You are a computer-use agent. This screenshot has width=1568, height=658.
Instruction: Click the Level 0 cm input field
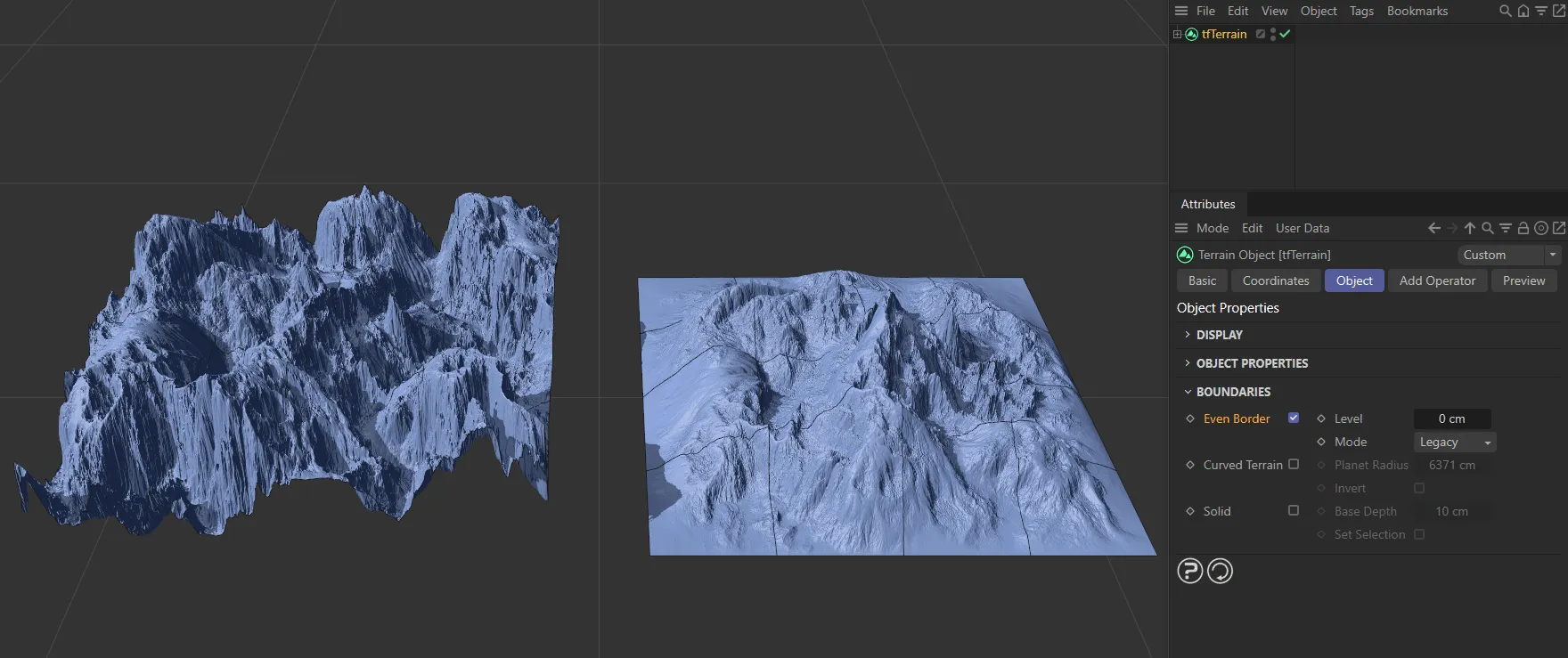click(x=1452, y=418)
